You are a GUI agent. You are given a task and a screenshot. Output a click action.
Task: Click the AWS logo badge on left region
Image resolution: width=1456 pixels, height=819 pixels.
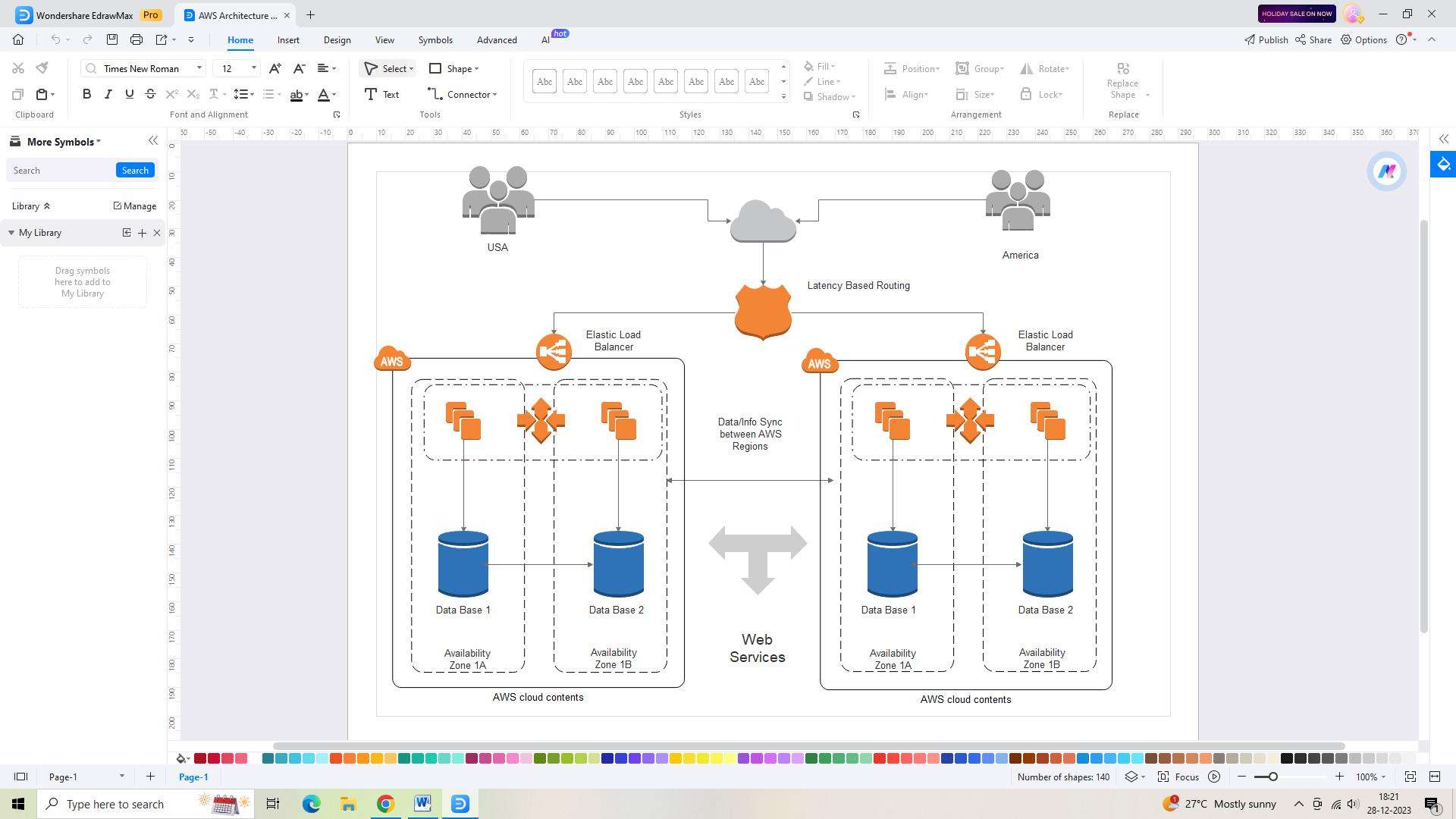[x=392, y=360]
